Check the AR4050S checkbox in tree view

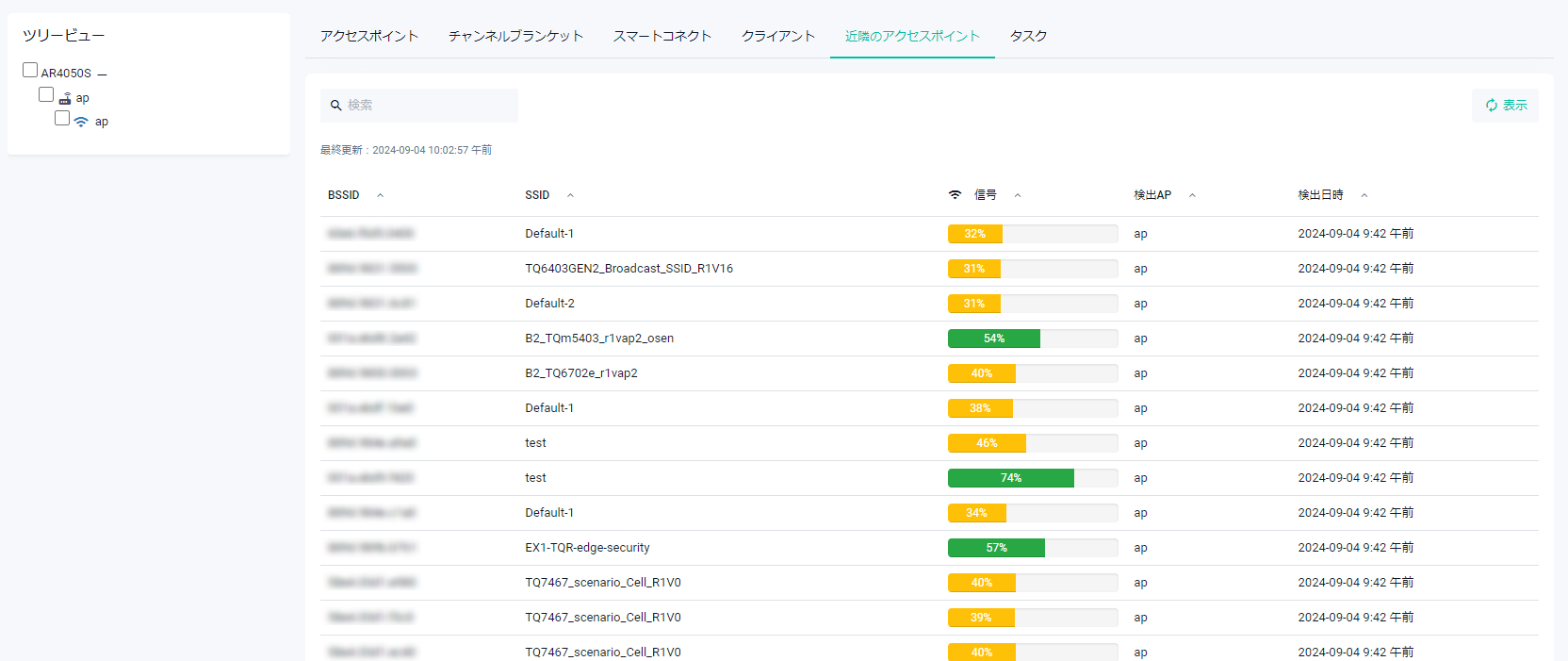click(30, 71)
